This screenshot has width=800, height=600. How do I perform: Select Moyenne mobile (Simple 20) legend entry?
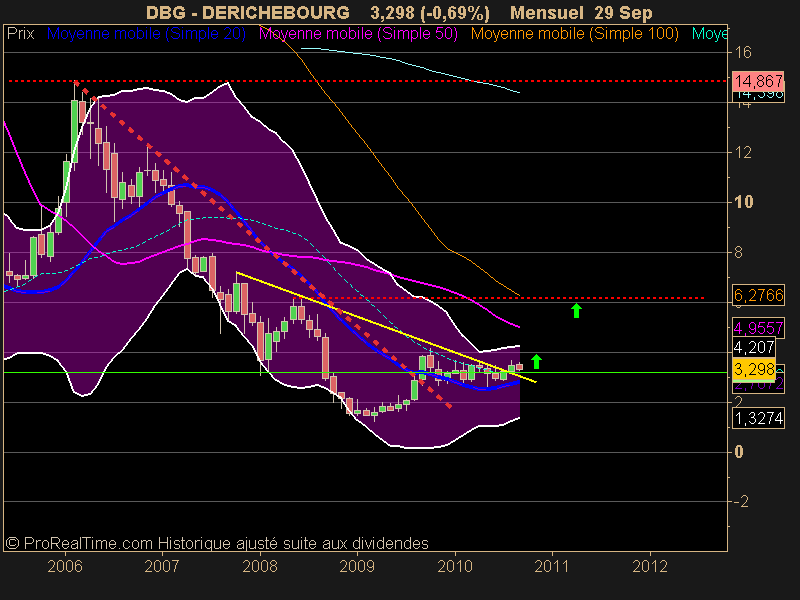(146, 34)
